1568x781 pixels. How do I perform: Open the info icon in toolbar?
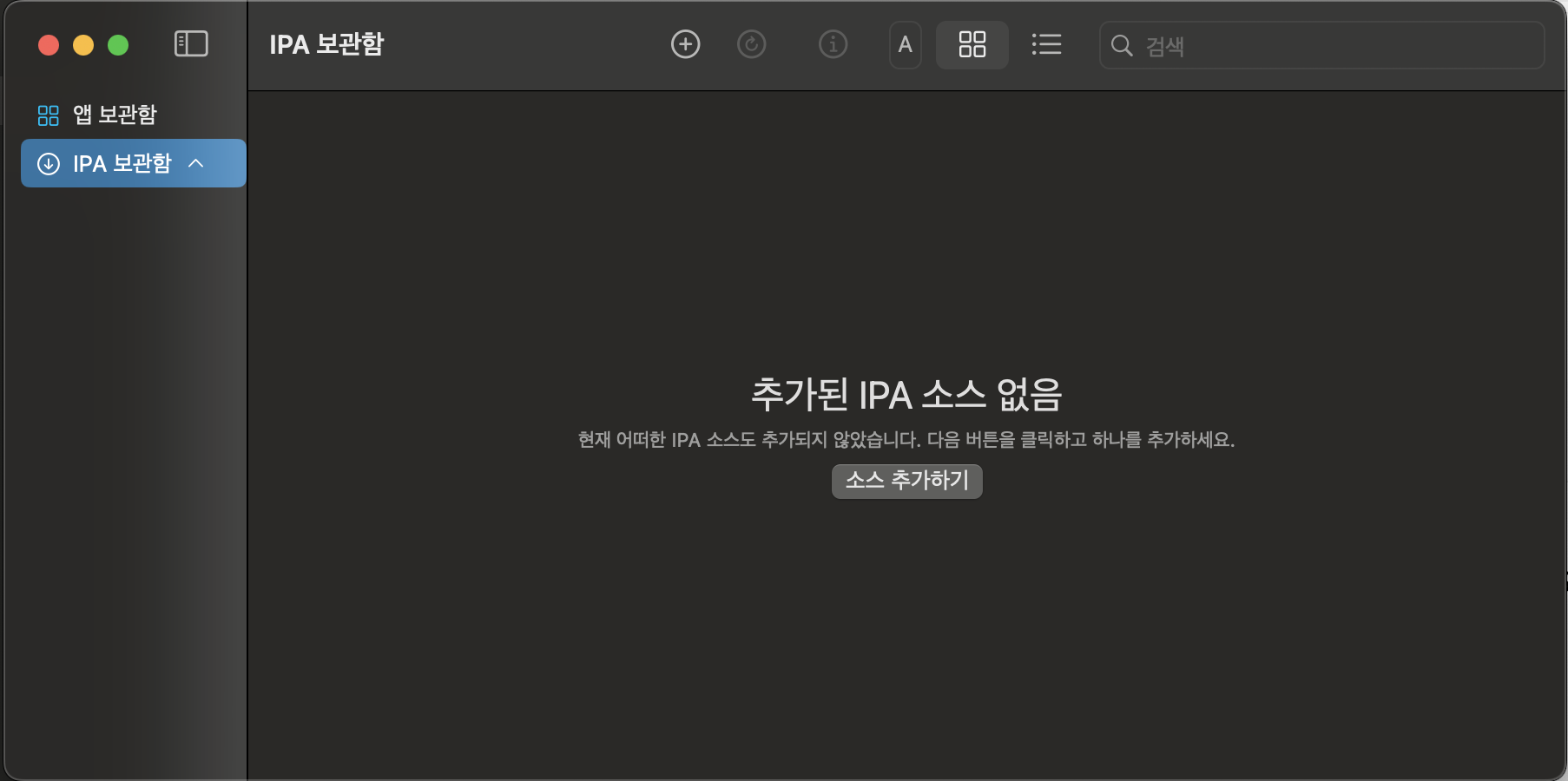(833, 44)
